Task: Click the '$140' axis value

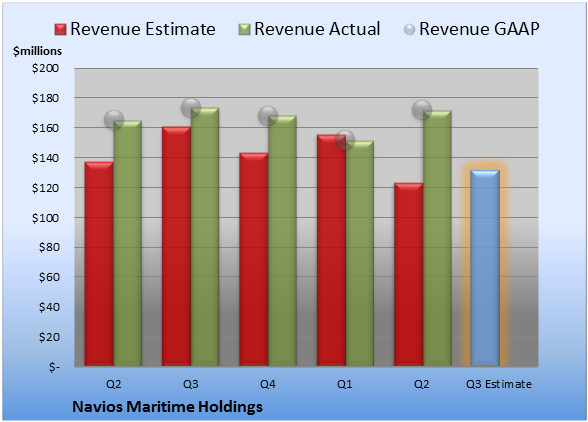Action: [x=45, y=158]
